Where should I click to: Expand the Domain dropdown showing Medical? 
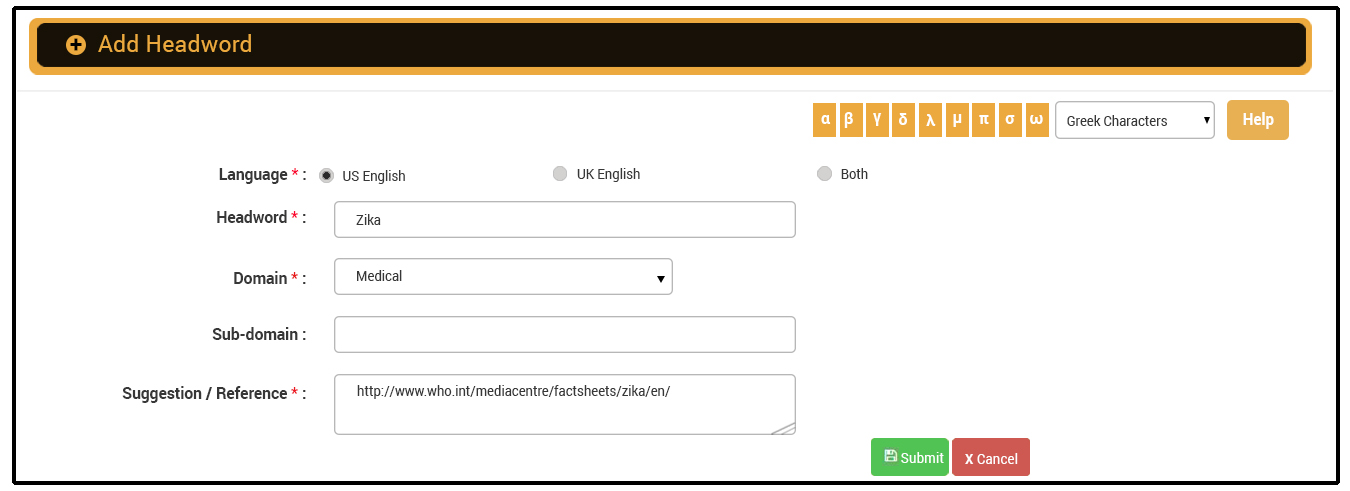(x=503, y=277)
